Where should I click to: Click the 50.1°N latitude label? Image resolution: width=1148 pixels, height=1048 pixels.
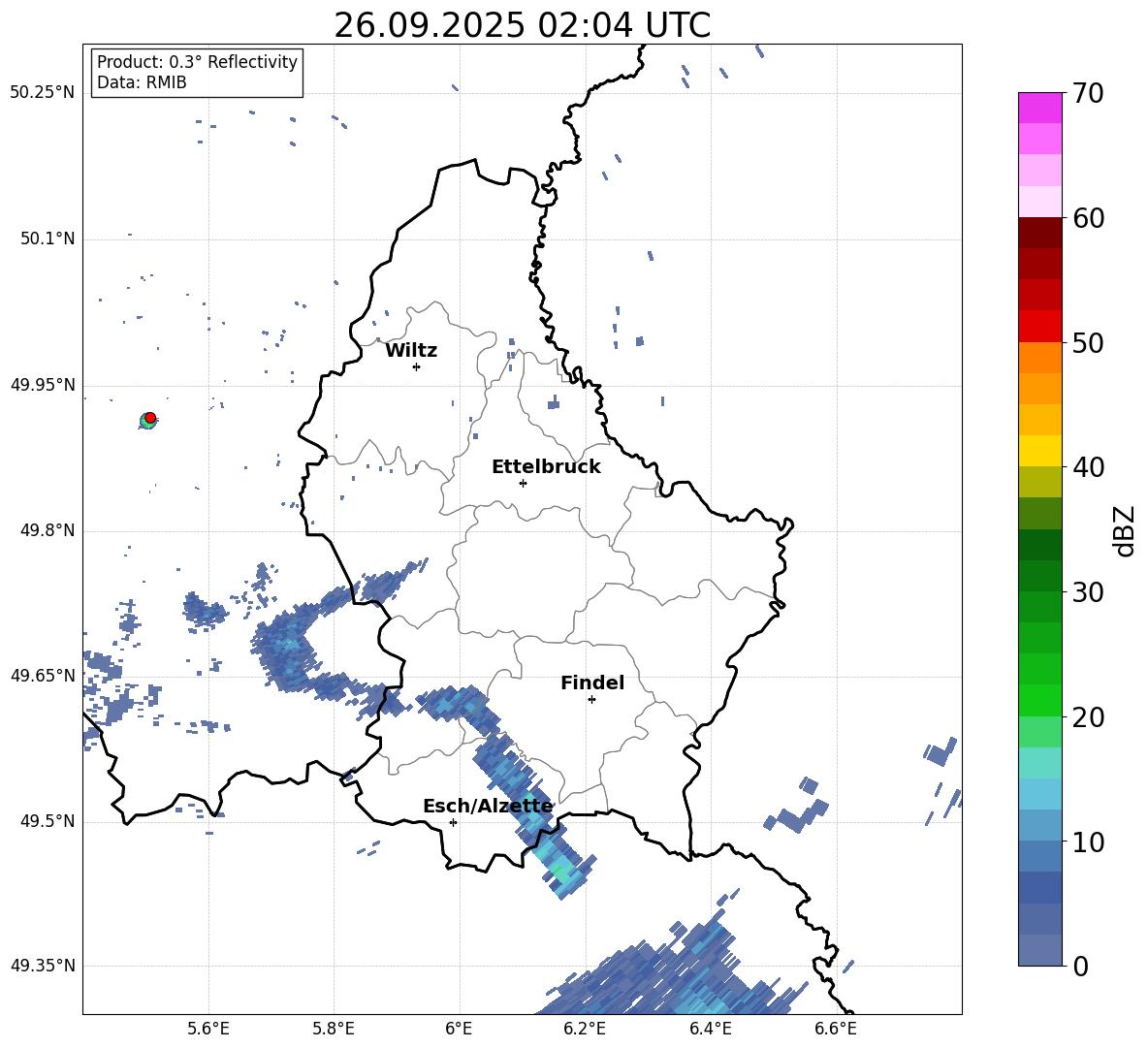[48, 239]
